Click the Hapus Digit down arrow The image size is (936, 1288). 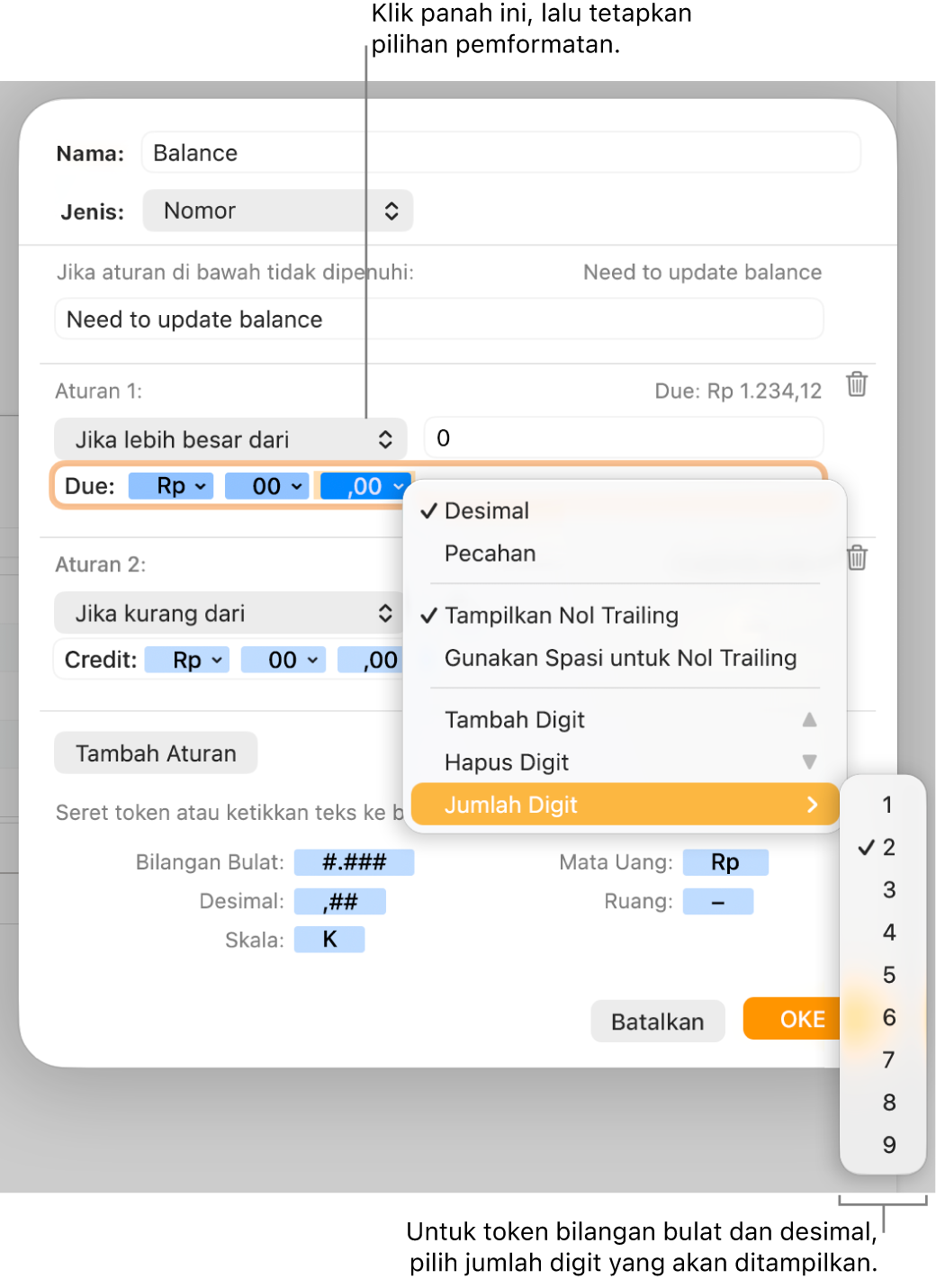pyautogui.click(x=809, y=762)
